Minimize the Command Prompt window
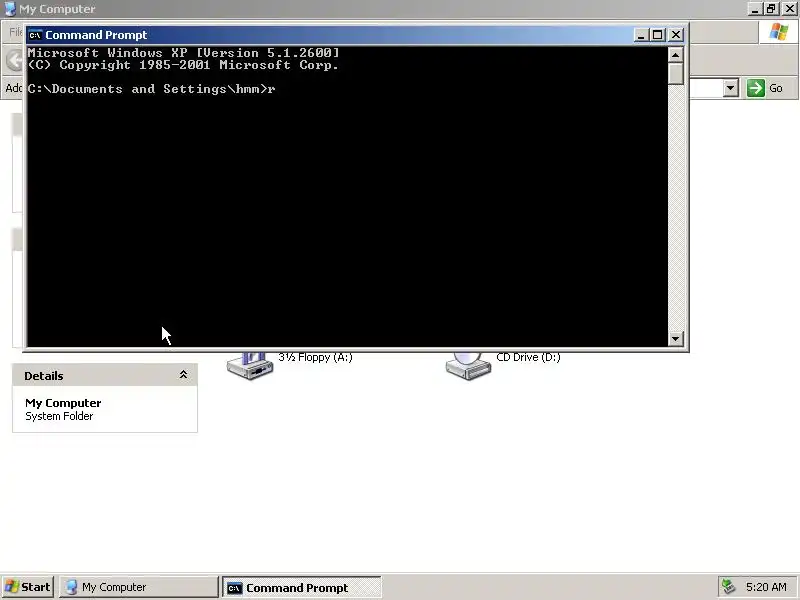 (641, 35)
